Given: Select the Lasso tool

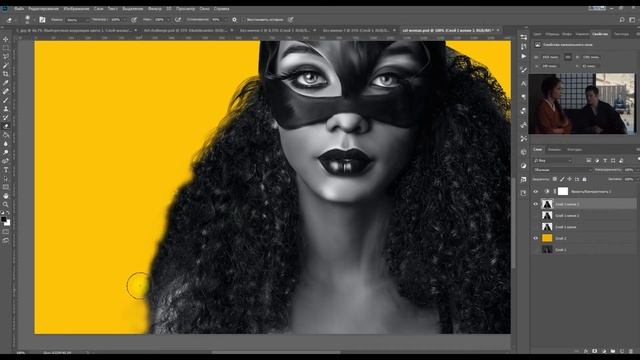Looking at the screenshot, I should point(6,56).
